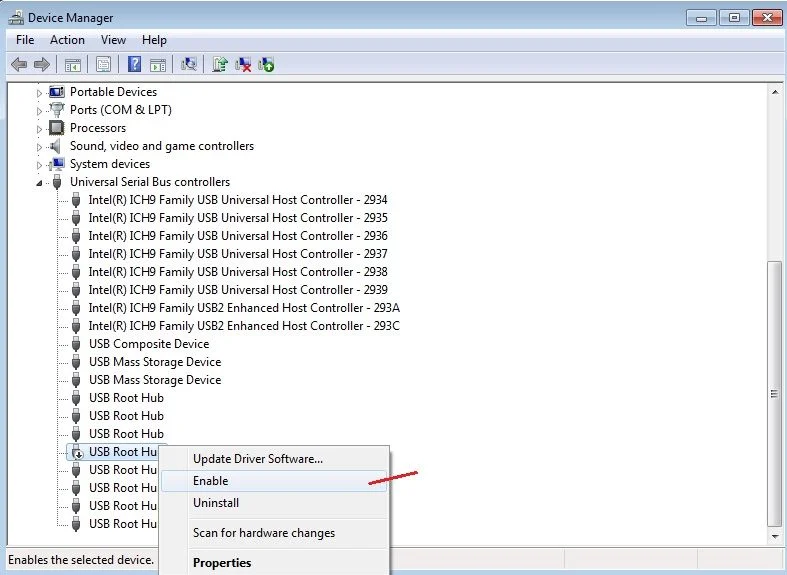Click the System devices monitor icon
Viewport: 787px width, 575px height.
coord(57,164)
